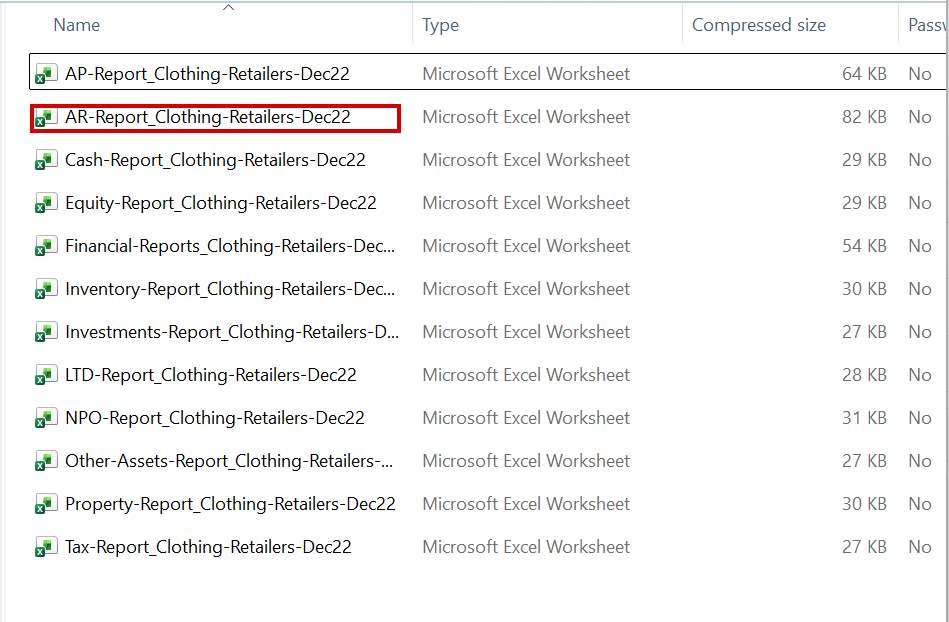Select file name Tax-Report_Clothing-Retailers-Dec22
This screenshot has height=622, width=949.
pyautogui.click(x=208, y=546)
